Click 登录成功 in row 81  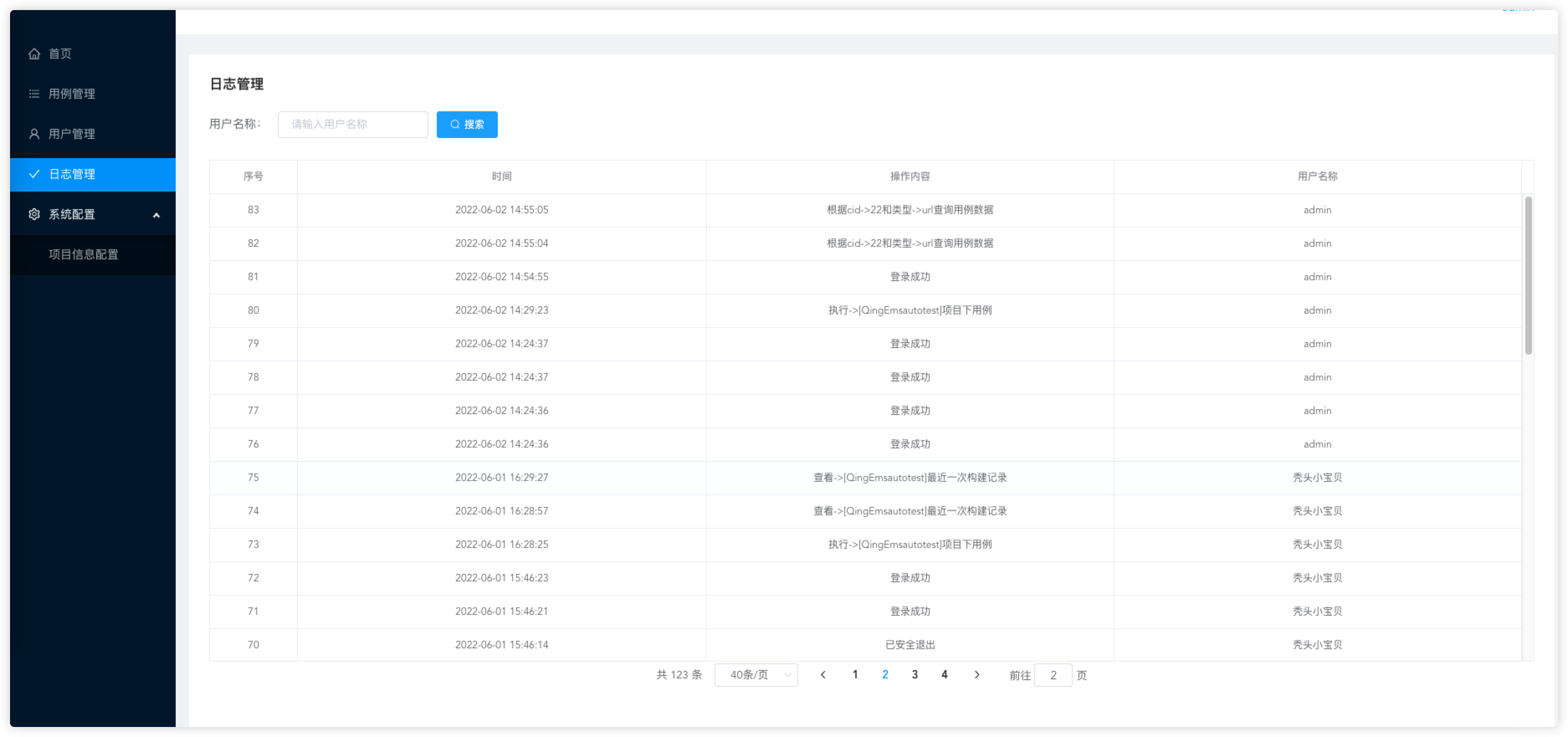click(910, 277)
